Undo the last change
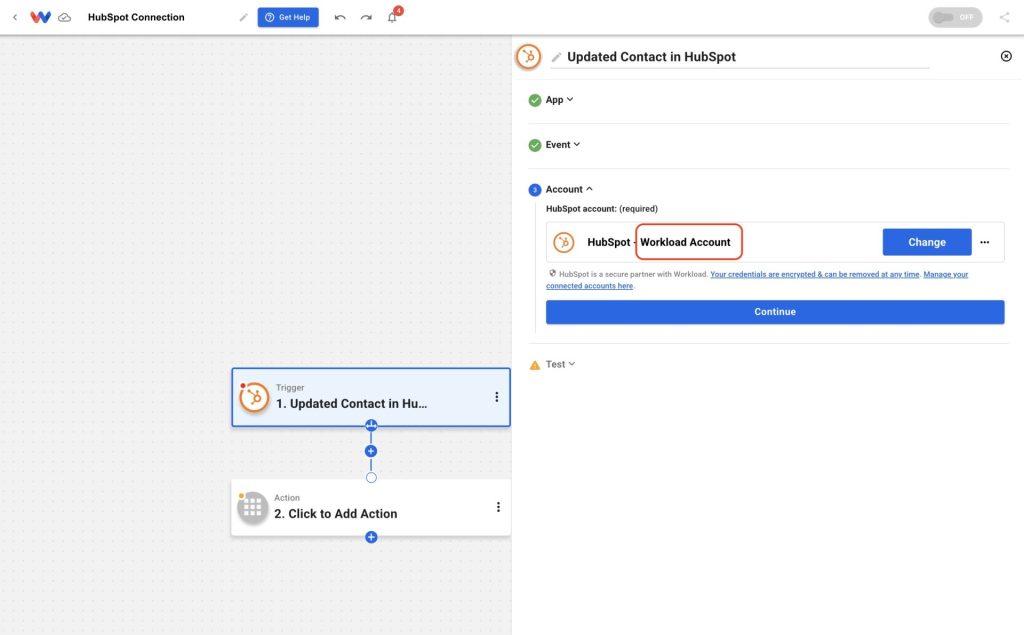Viewport: 1024px width, 635px height. (x=340, y=18)
